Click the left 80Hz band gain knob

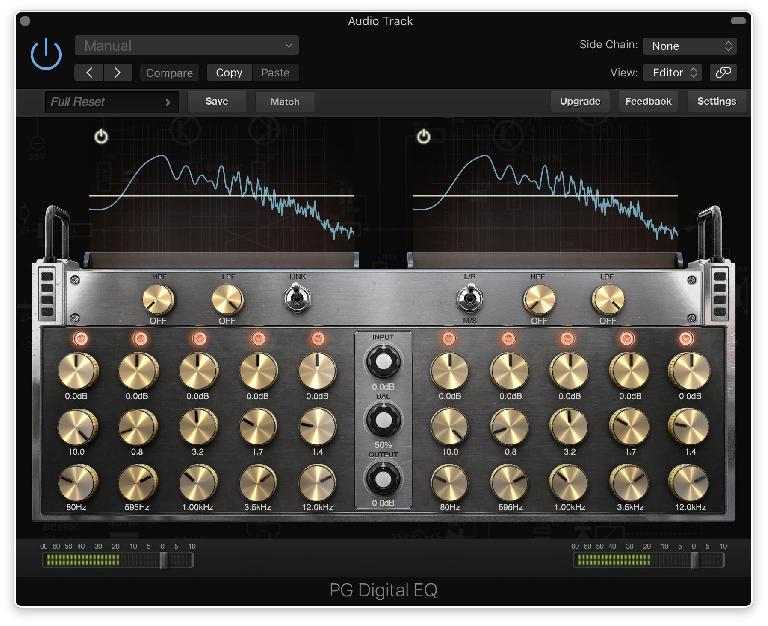[x=78, y=371]
